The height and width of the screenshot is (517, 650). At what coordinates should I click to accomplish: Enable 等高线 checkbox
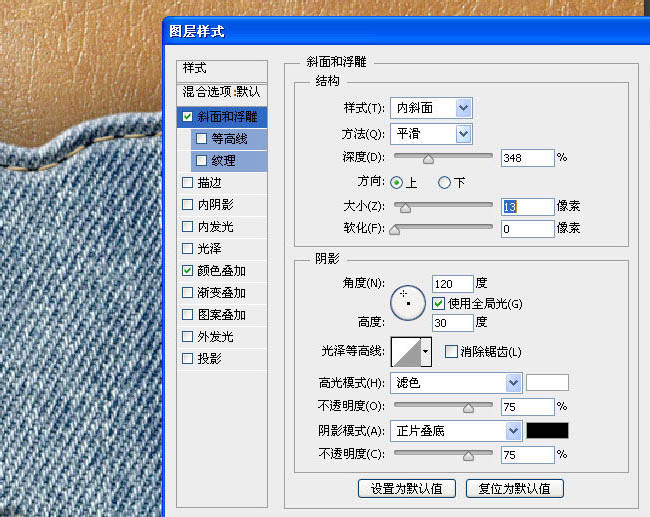click(x=201, y=138)
